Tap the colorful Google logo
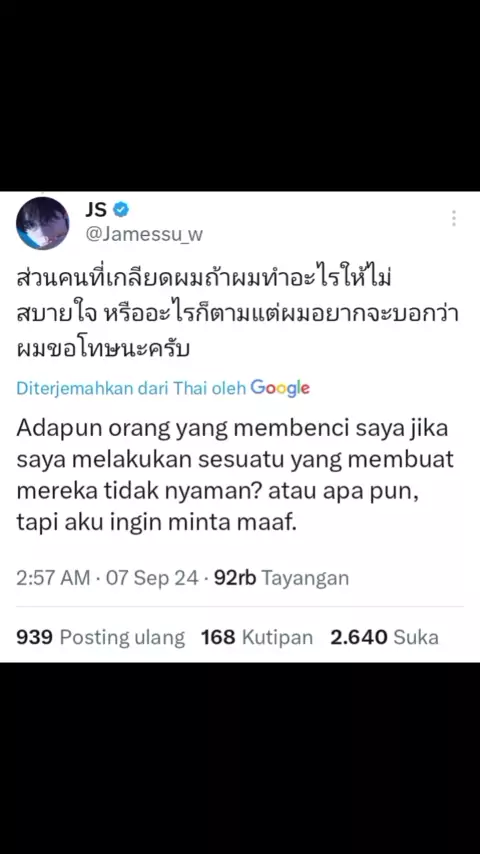 (280, 388)
